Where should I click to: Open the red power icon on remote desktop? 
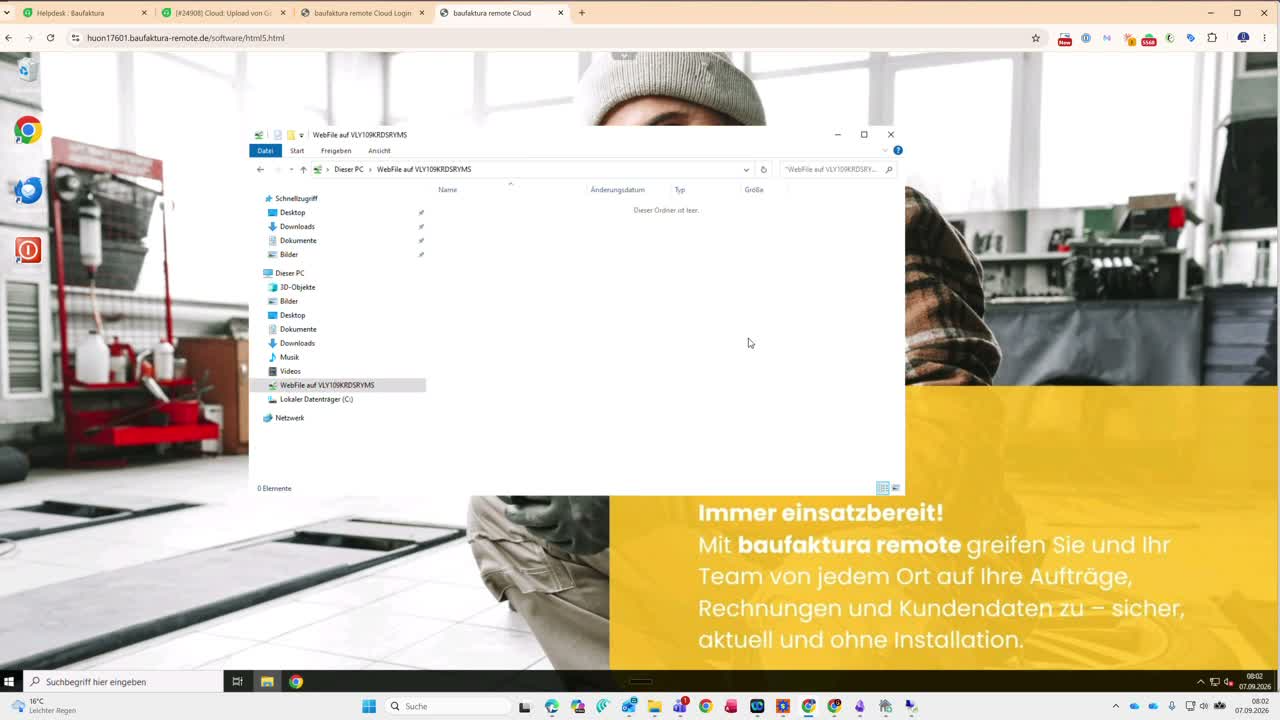point(27,249)
